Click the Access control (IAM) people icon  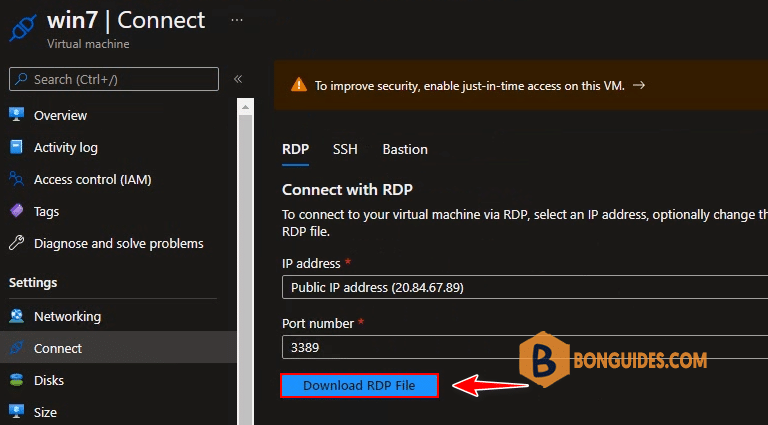17,179
